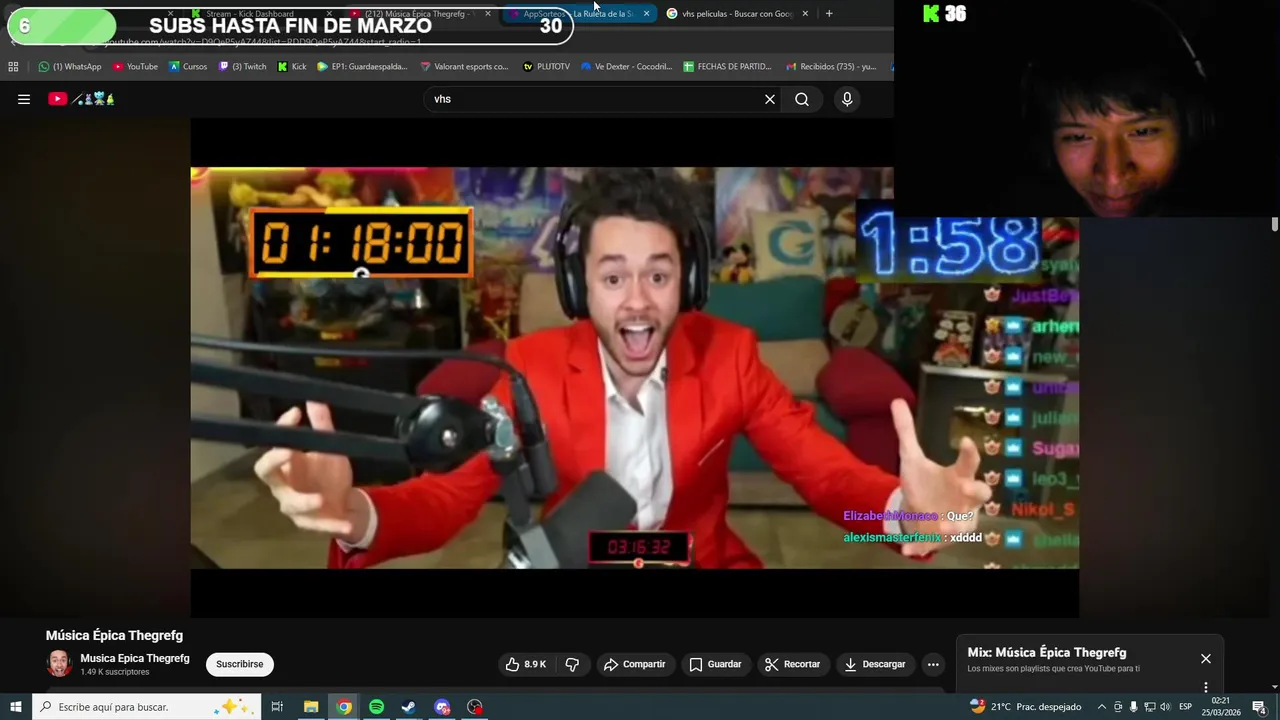Show hidden system tray icons
The height and width of the screenshot is (720, 1280).
click(1102, 707)
